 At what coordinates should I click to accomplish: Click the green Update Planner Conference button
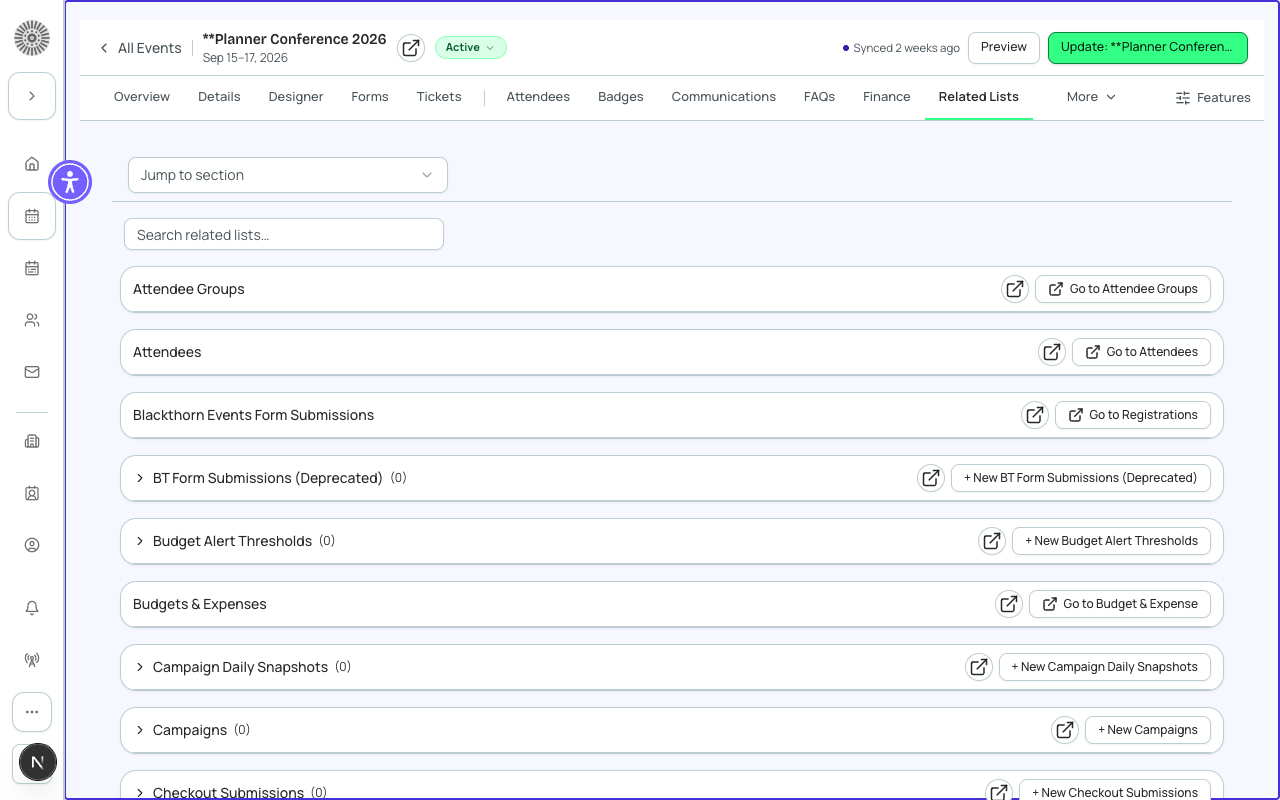[x=1147, y=47]
